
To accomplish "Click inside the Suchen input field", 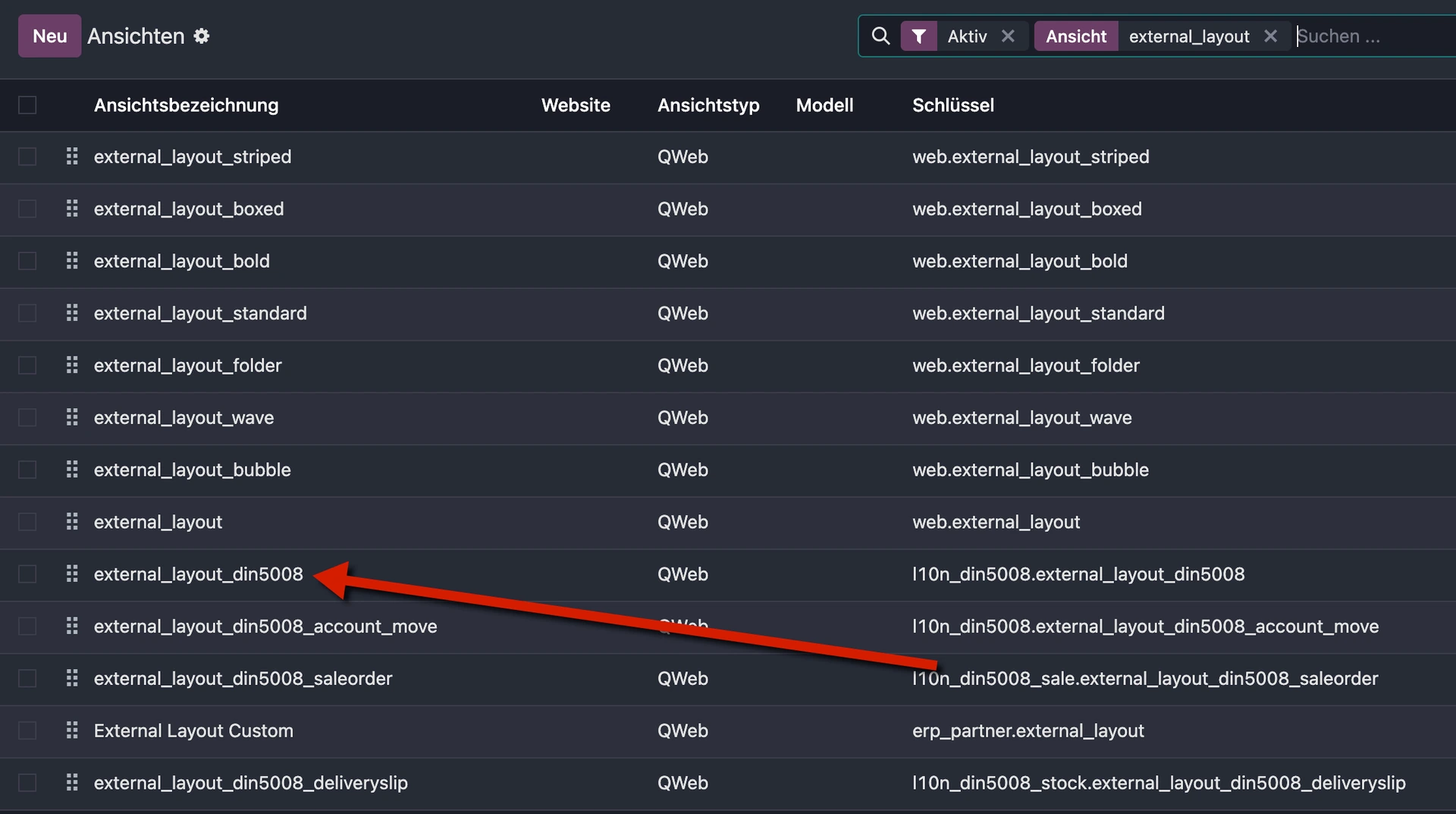I will click(1357, 36).
